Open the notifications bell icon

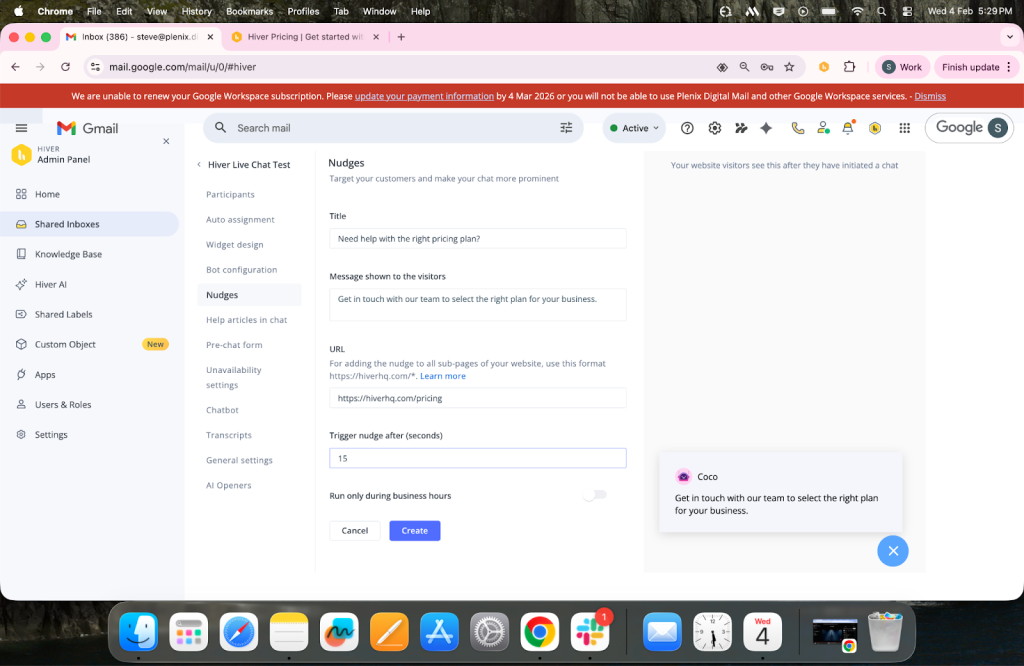point(847,128)
